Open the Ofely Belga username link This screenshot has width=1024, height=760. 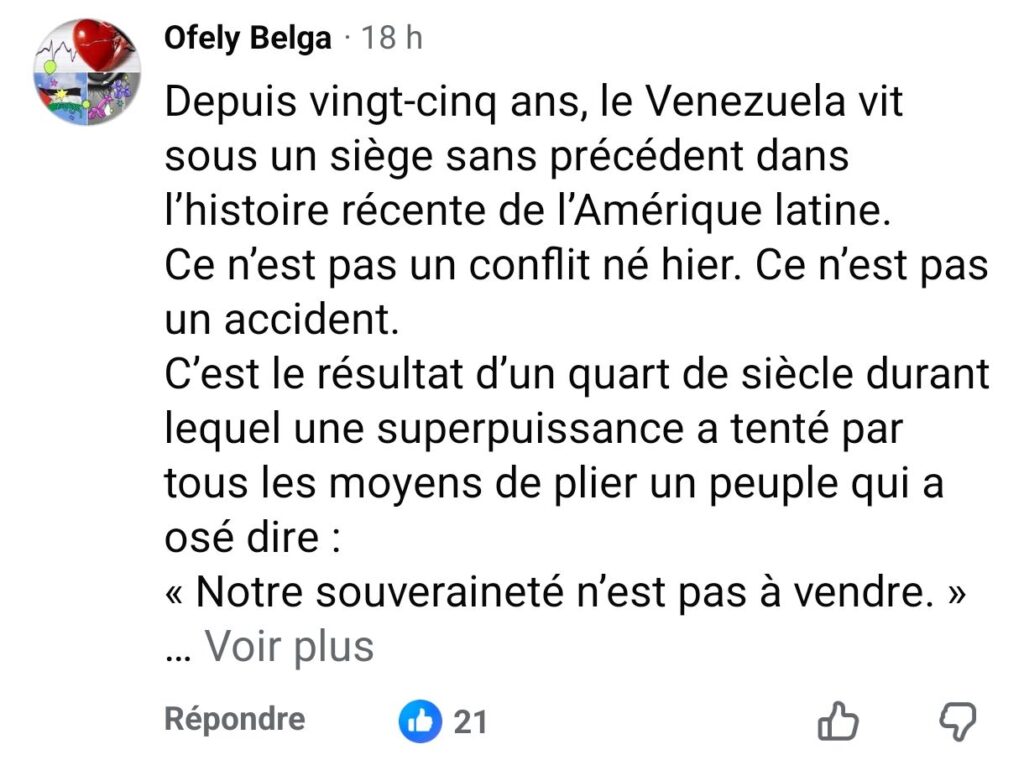point(247,38)
